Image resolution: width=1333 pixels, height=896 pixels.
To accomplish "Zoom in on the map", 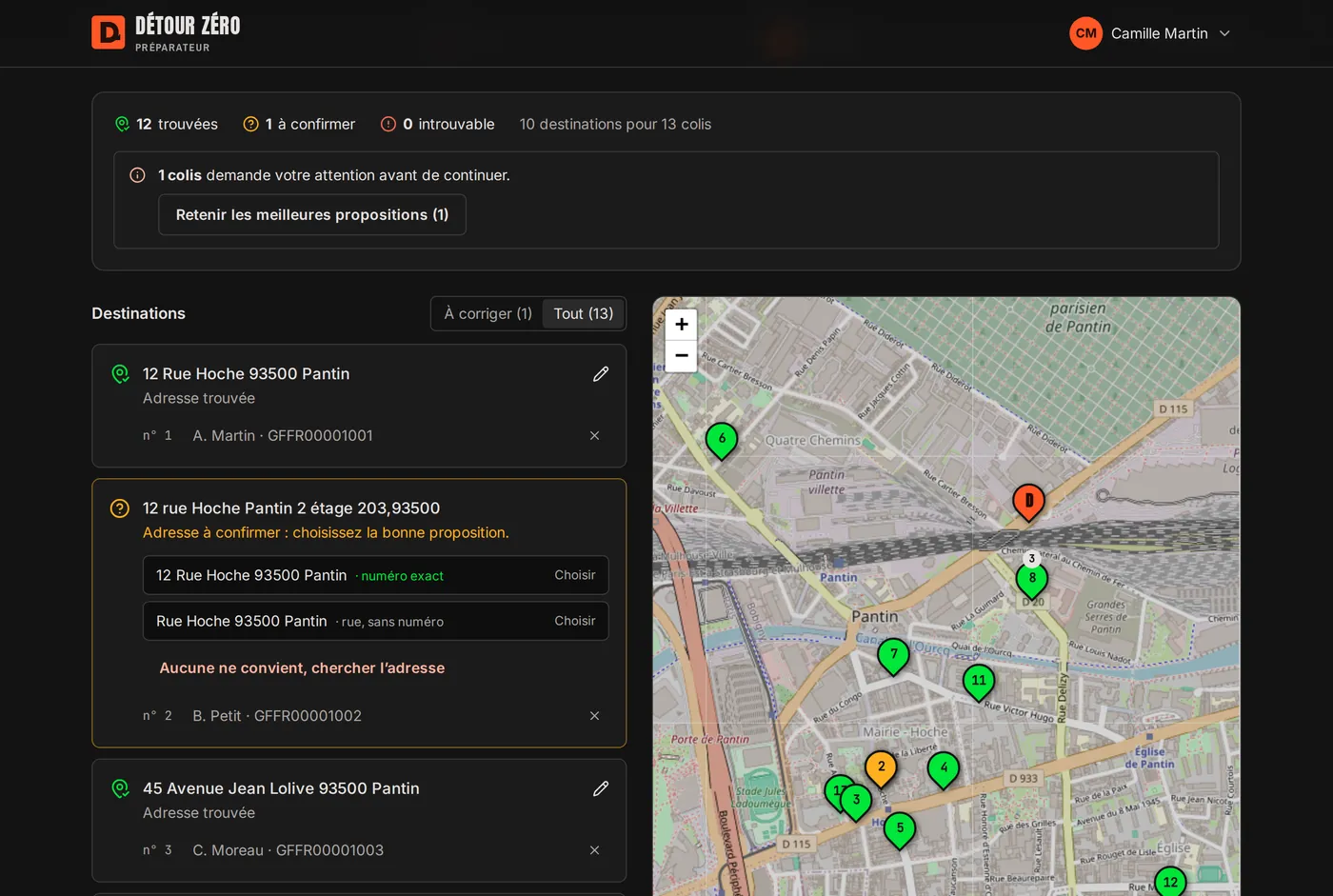I will 682,325.
